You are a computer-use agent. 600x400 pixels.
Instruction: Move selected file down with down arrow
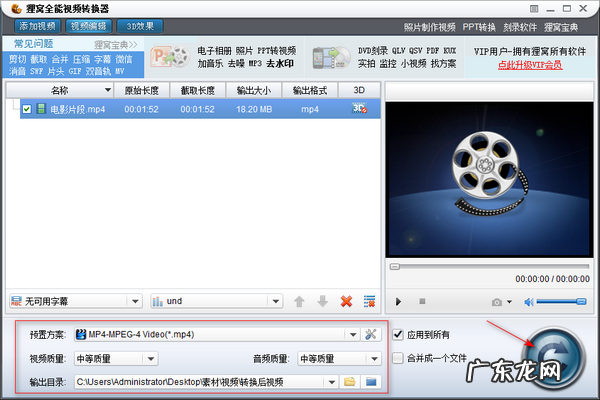coord(322,301)
